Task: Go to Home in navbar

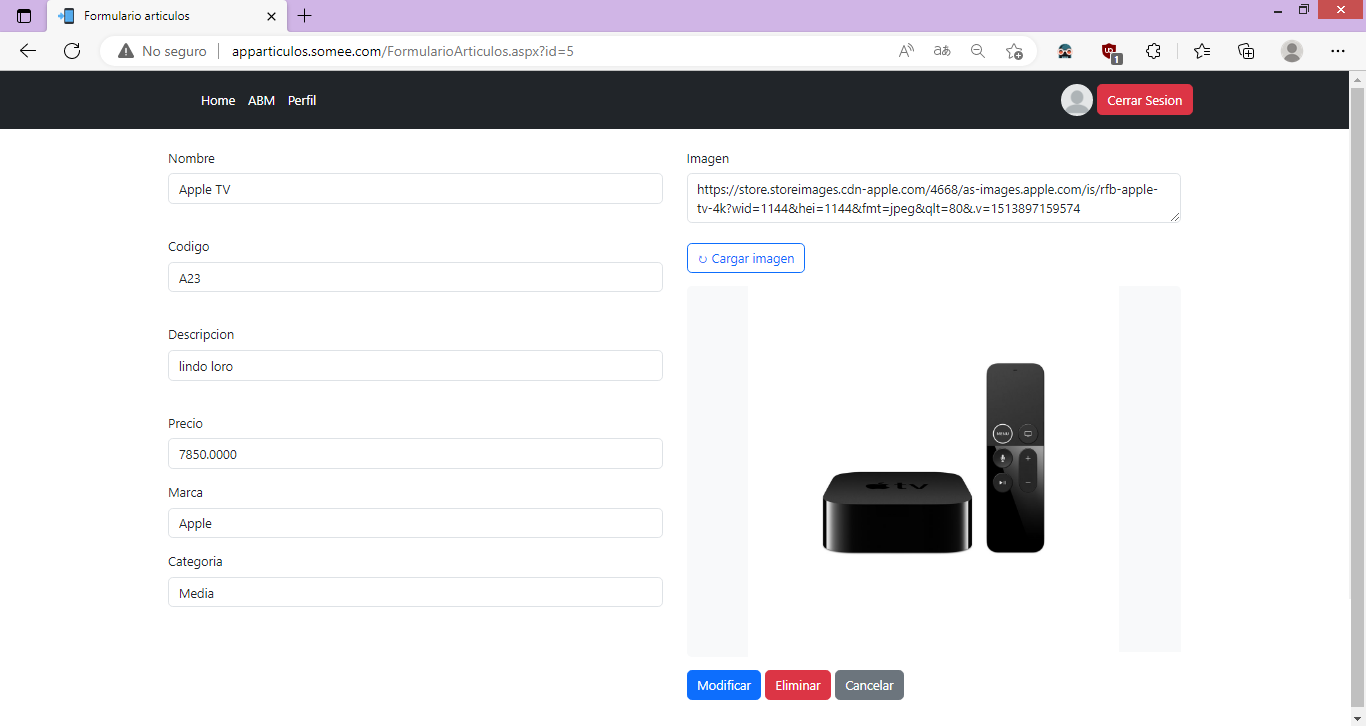Action: pos(218,100)
